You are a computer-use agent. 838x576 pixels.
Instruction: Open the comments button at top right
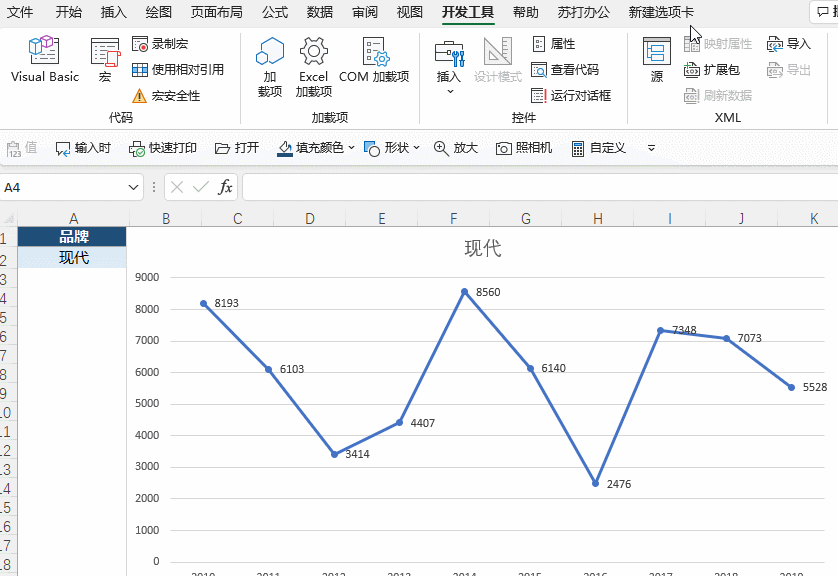click(x=825, y=12)
